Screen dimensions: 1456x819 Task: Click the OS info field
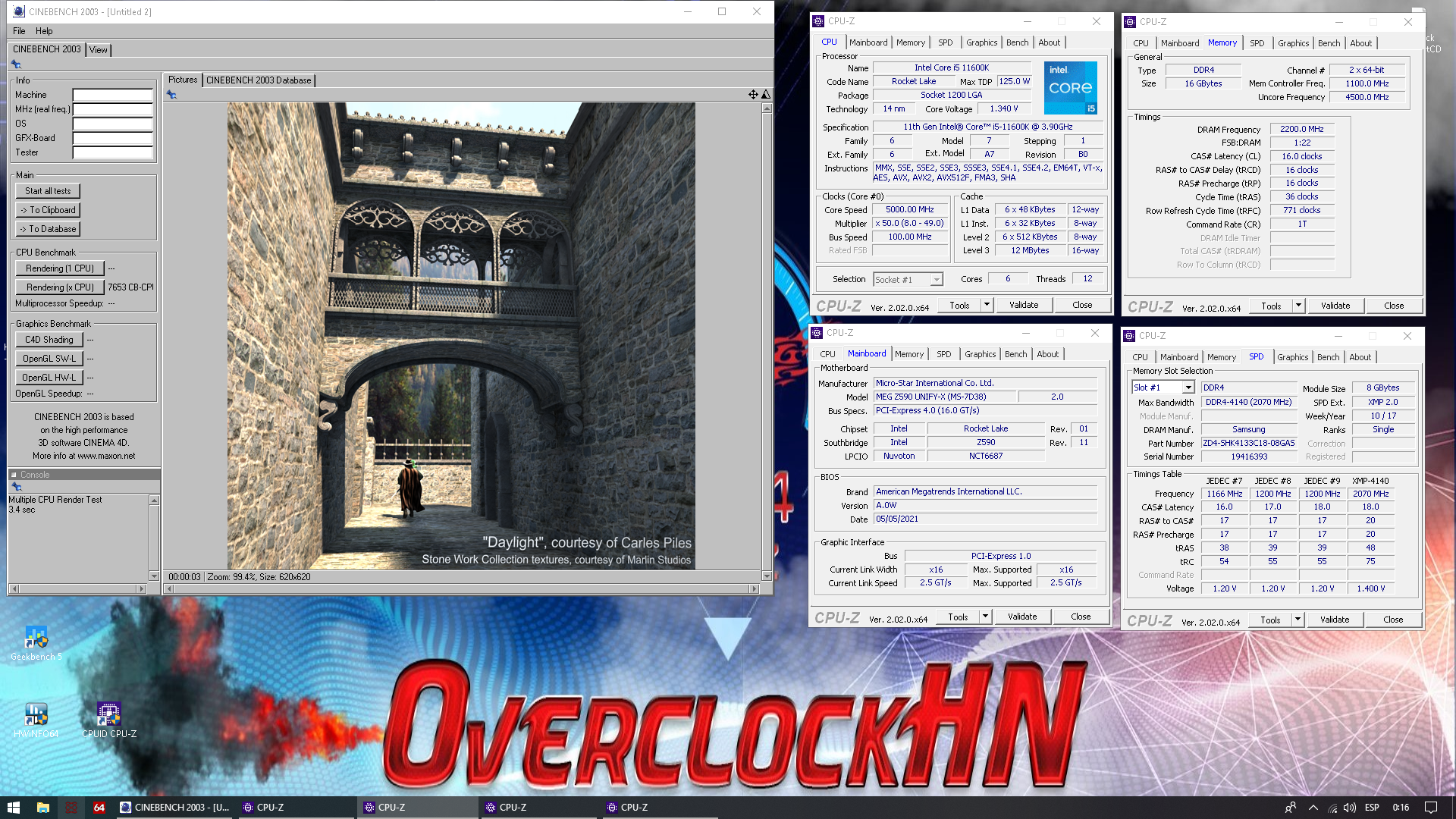112,124
